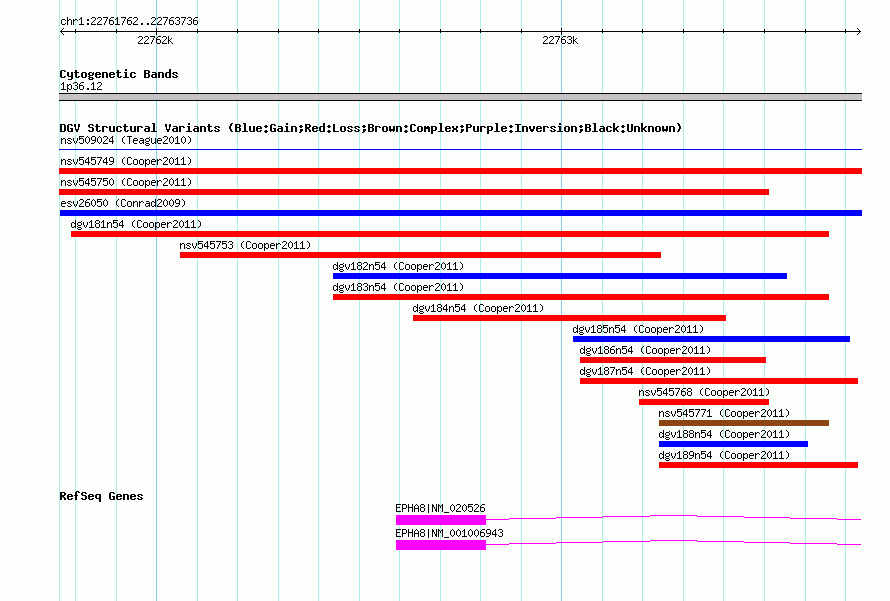Image resolution: width=890 pixels, height=601 pixels.
Task: Click the EPHA8|NM_020526 magenta exon block
Action: point(441,520)
